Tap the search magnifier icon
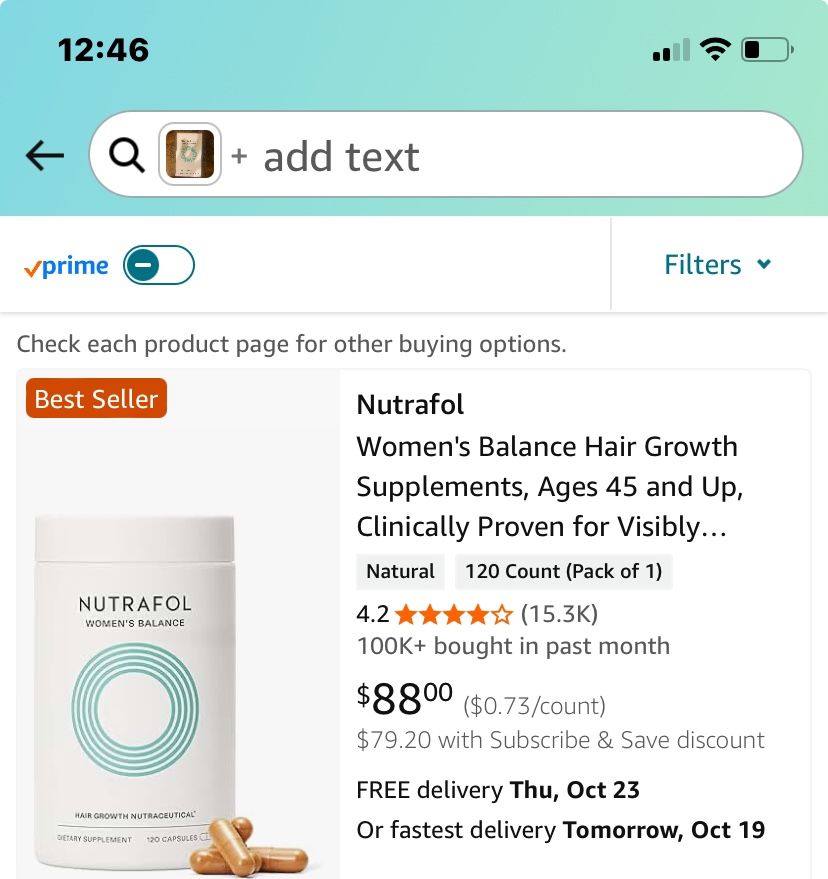 126,155
